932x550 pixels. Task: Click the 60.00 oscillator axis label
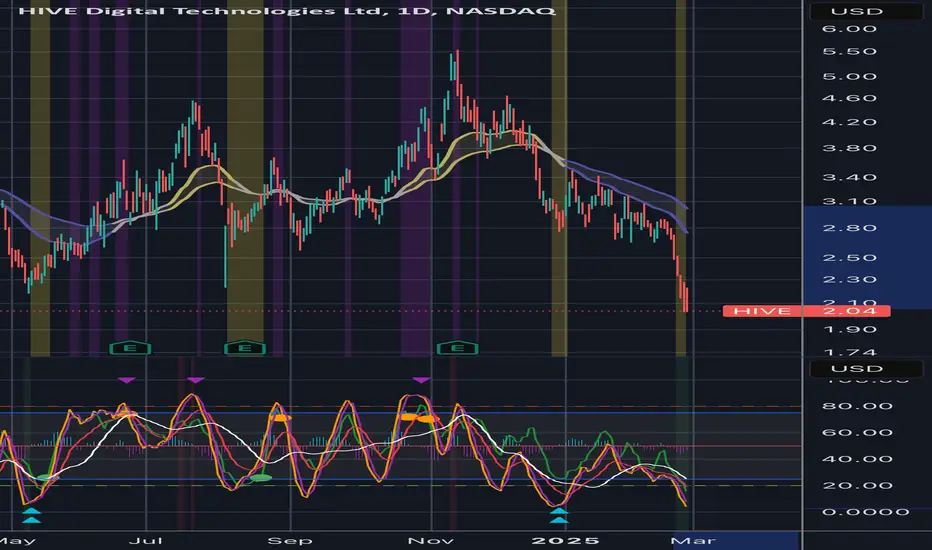click(x=857, y=432)
